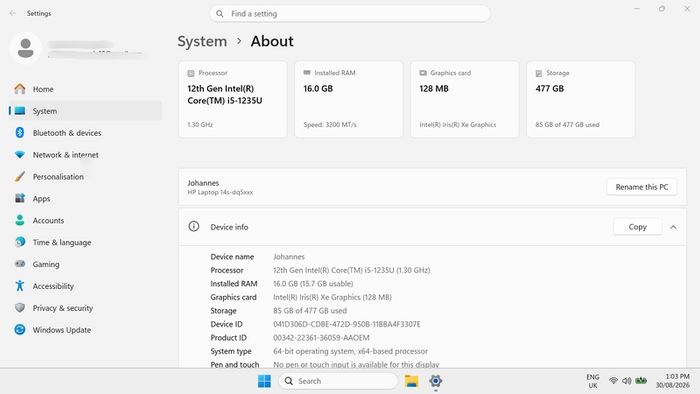Open the clock showing 1:03 PM
The width and height of the screenshot is (700, 394).
pyautogui.click(x=673, y=381)
